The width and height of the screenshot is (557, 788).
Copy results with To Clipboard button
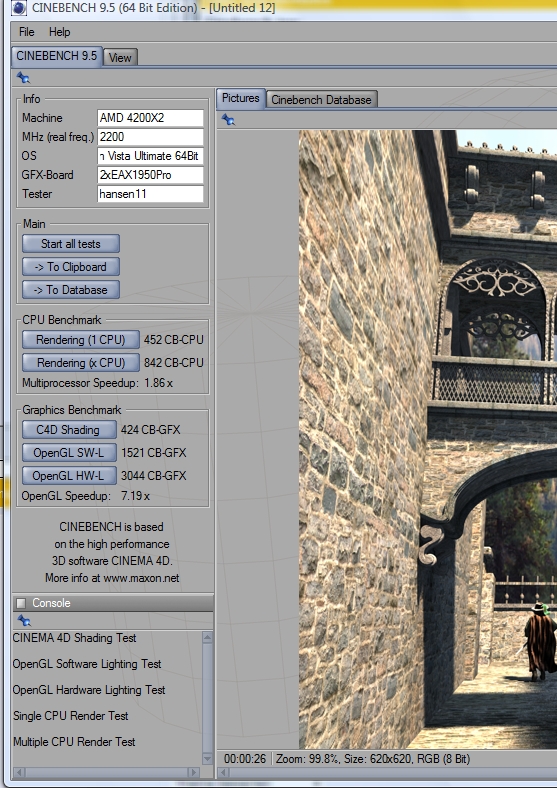click(70, 267)
